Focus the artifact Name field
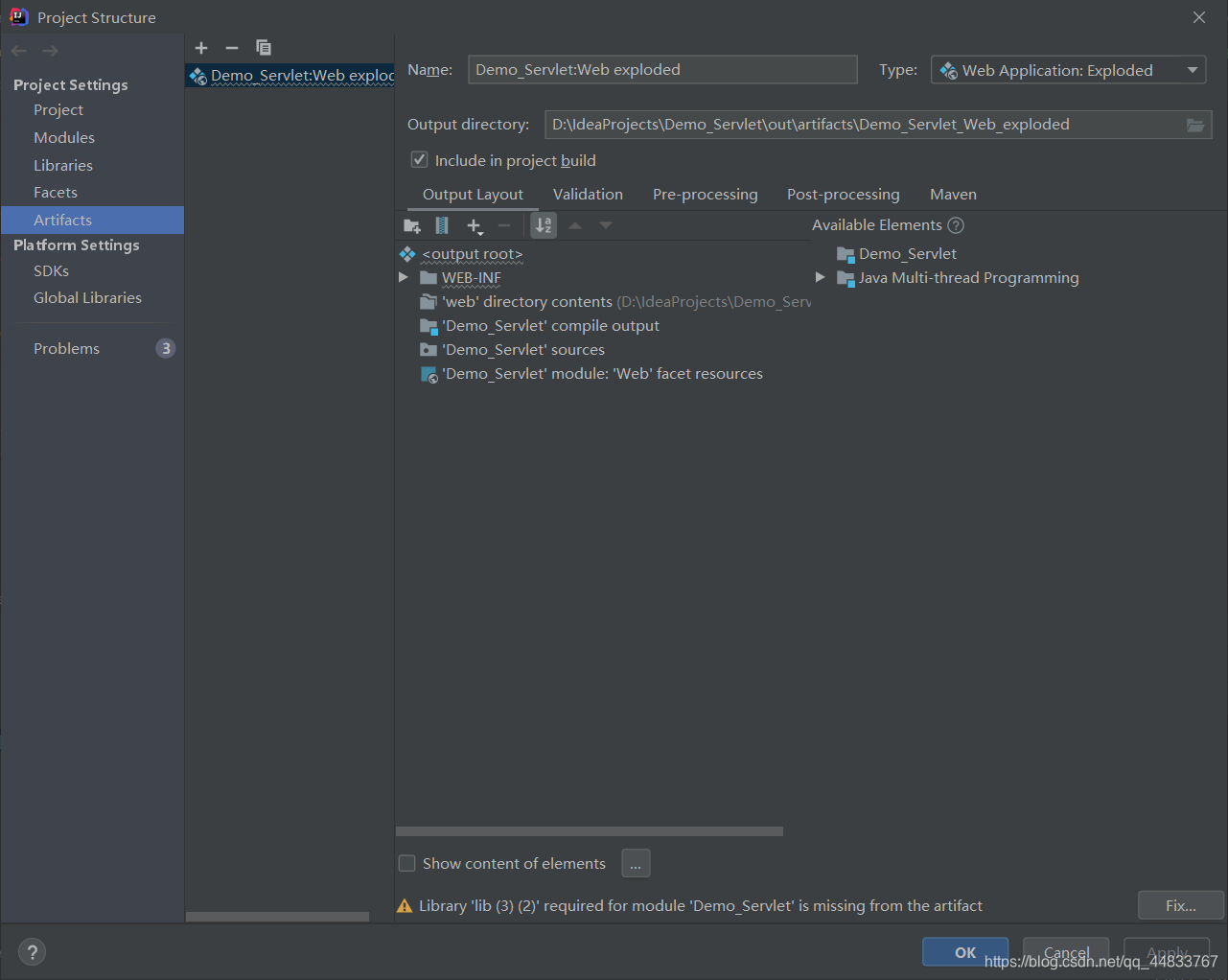 click(662, 69)
